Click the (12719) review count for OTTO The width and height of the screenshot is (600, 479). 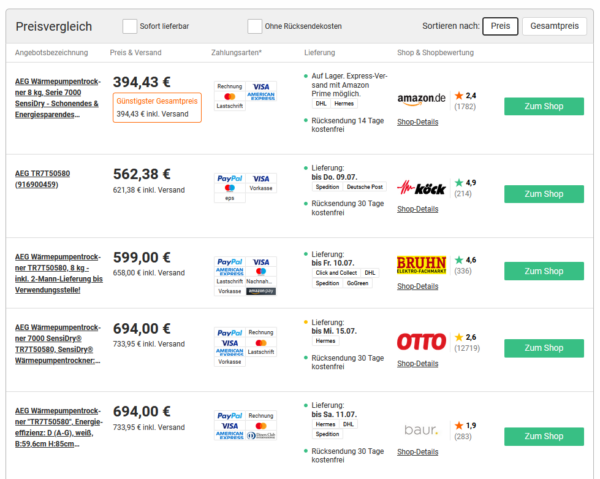point(467,348)
